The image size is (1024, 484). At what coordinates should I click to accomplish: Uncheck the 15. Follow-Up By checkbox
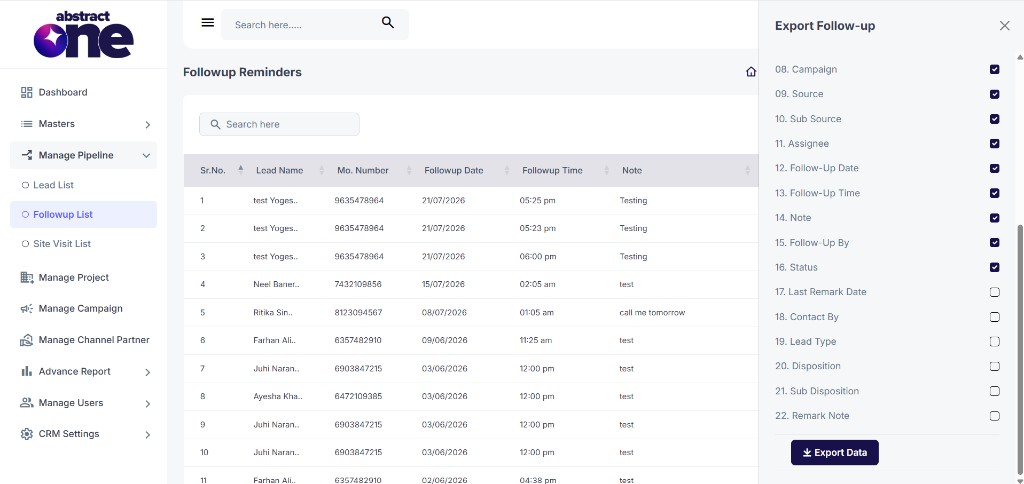click(x=995, y=242)
